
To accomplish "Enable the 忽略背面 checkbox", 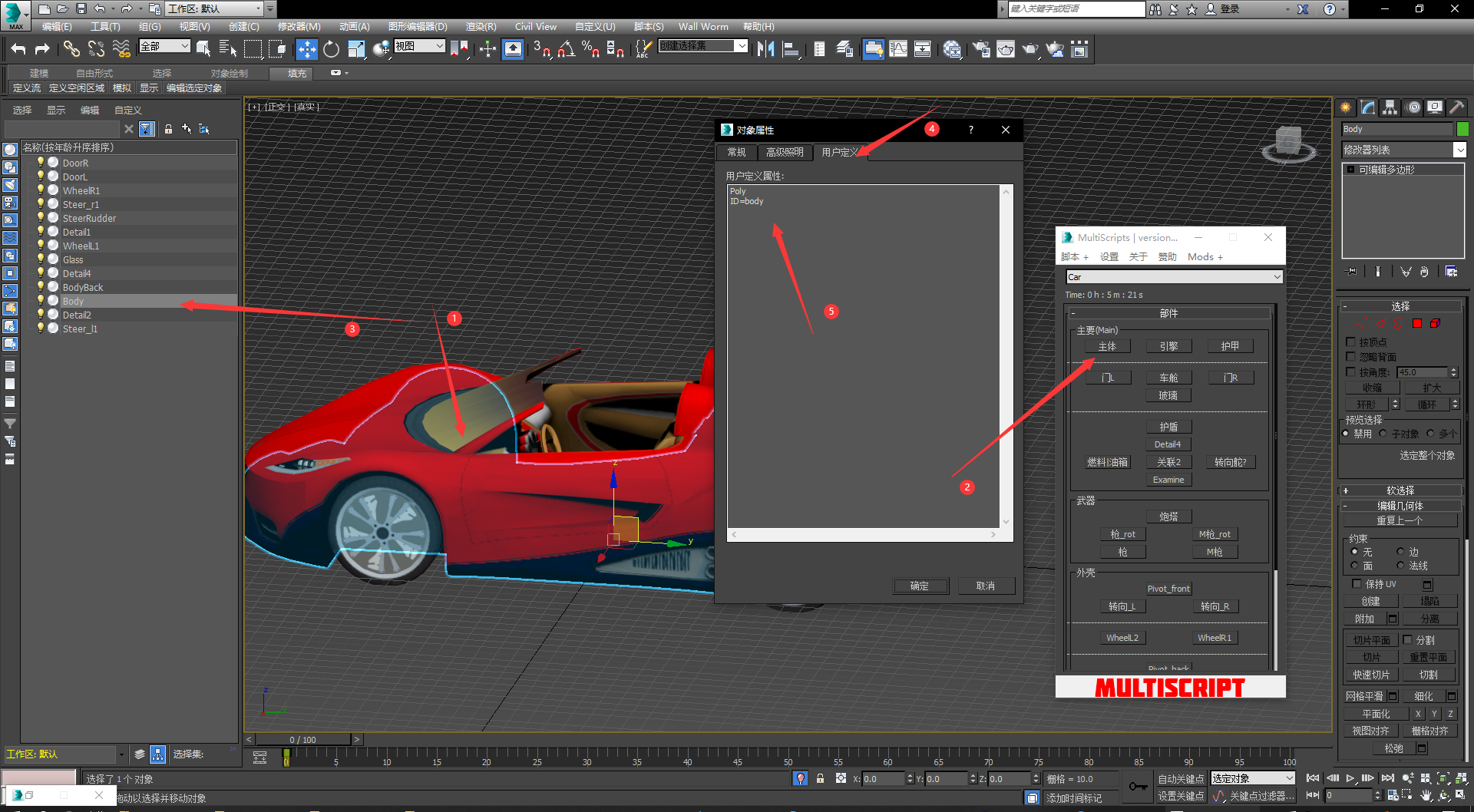I will click(1351, 357).
